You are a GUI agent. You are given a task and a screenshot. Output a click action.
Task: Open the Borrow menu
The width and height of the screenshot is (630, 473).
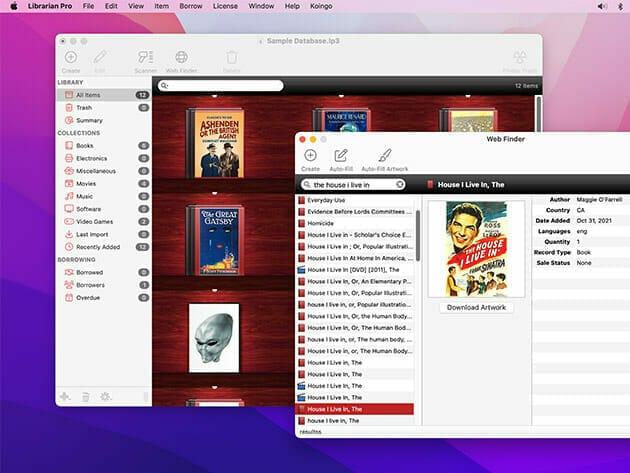[x=190, y=6]
